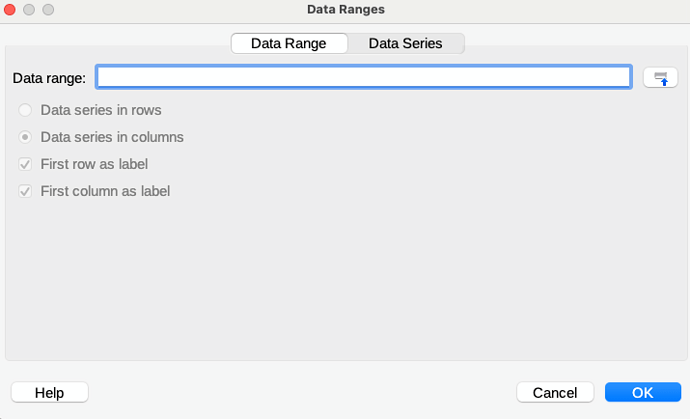The image size is (690, 419).
Task: Click the Data Ranges title bar text
Action: pos(345,9)
